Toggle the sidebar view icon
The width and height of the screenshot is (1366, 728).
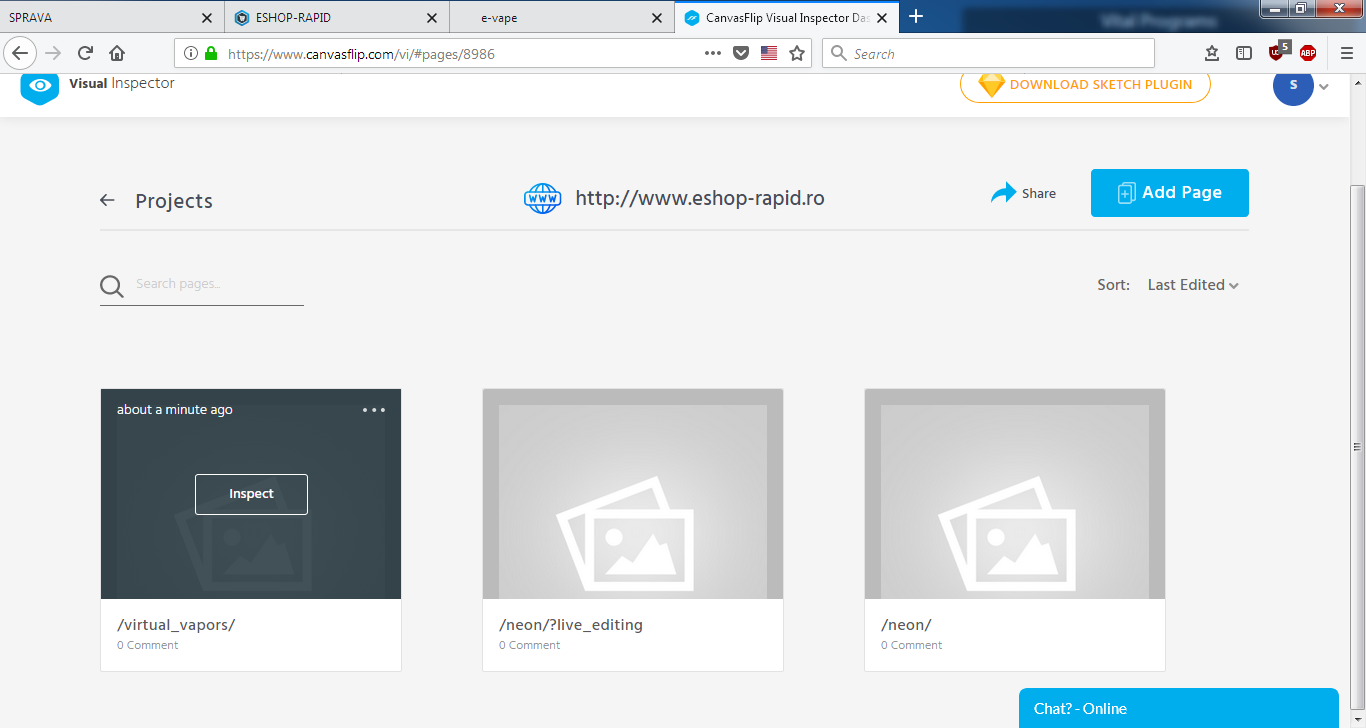[1243, 53]
